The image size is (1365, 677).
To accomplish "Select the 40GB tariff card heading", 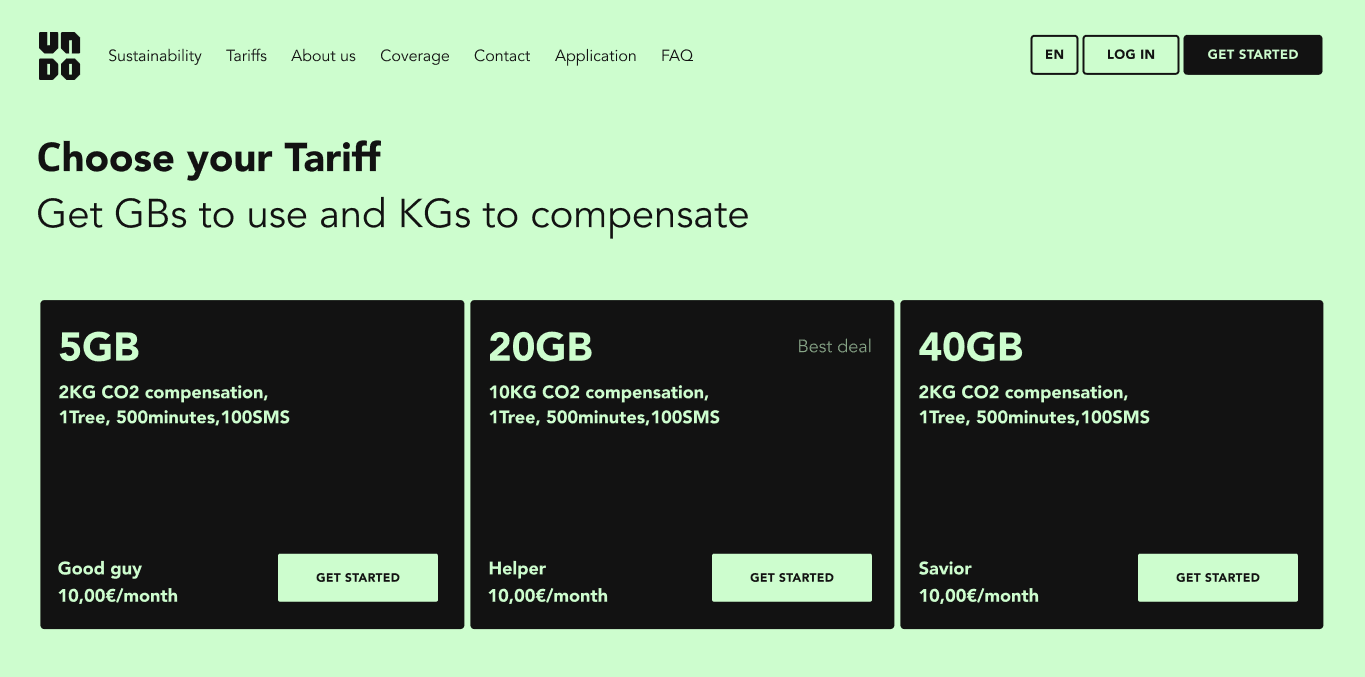I will coord(971,347).
